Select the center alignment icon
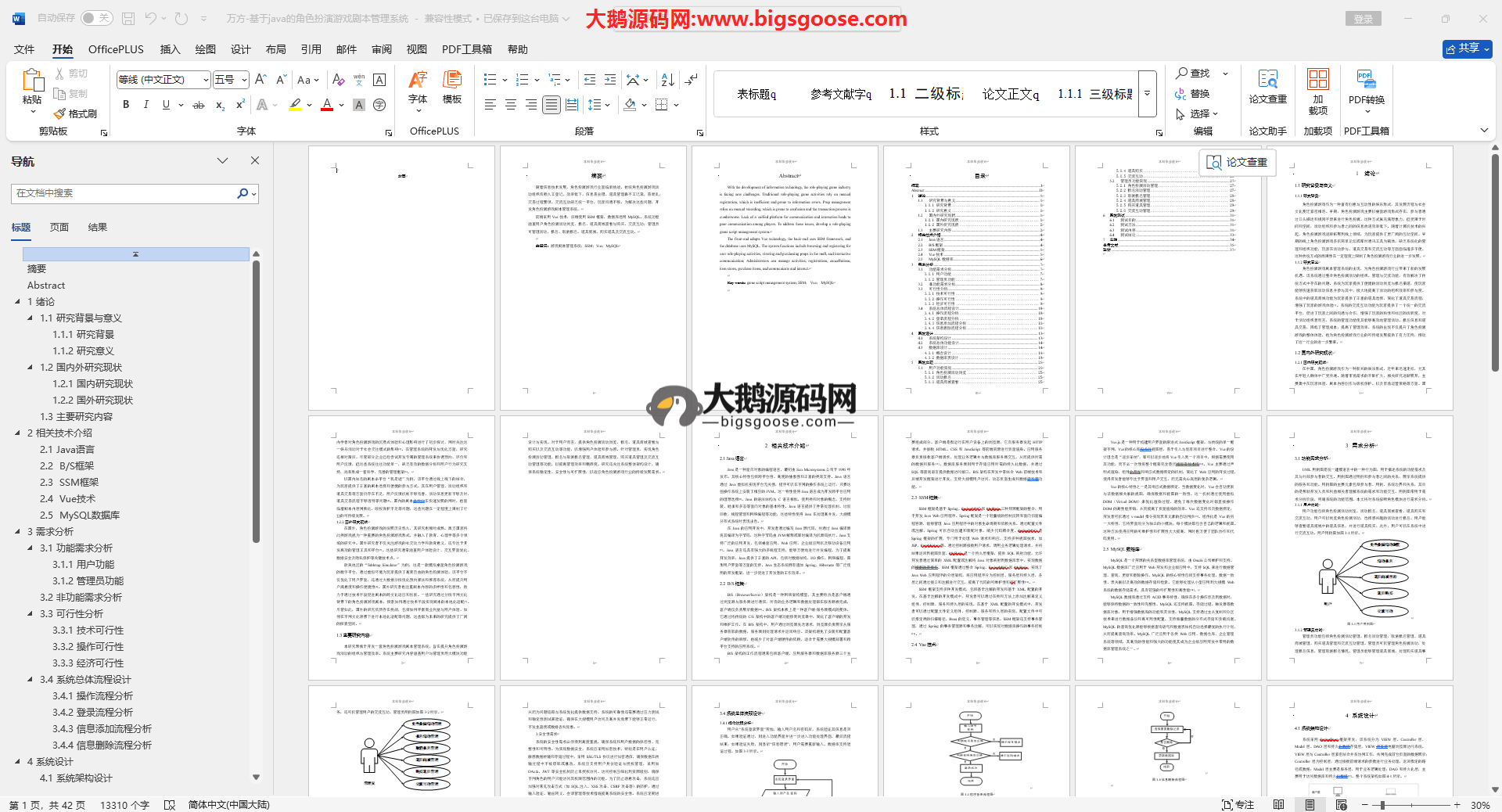Screen dimensions: 1502x812 pos(511,105)
